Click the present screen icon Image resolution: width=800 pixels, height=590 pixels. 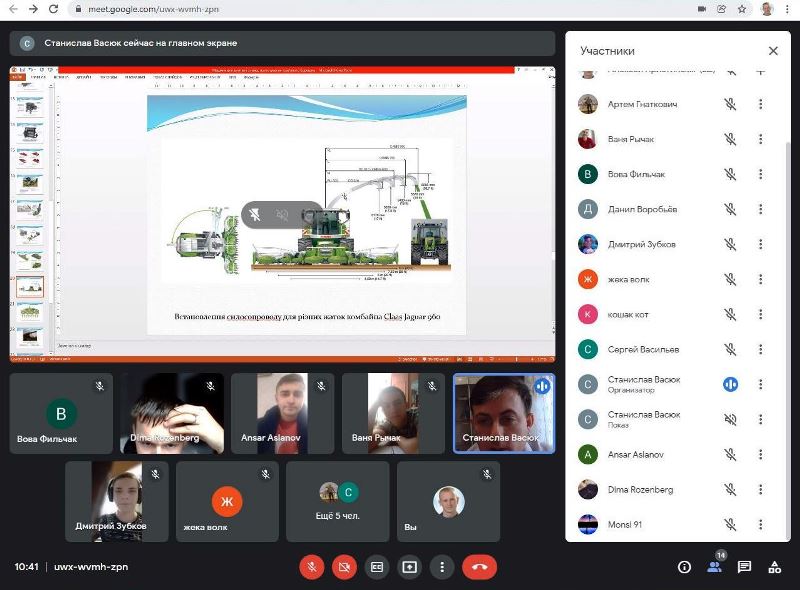pos(409,567)
